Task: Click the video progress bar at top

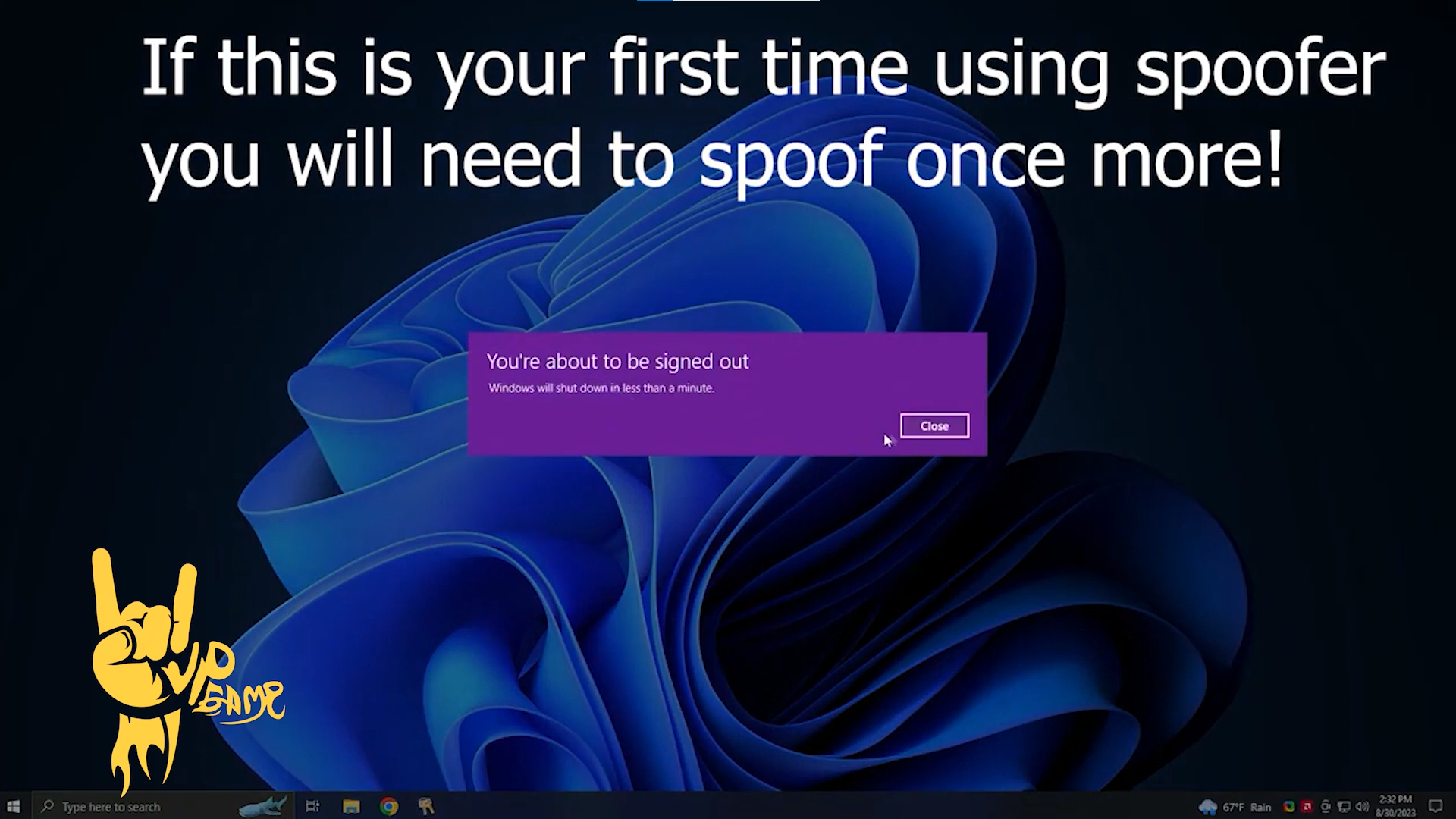Action: click(x=728, y=1)
